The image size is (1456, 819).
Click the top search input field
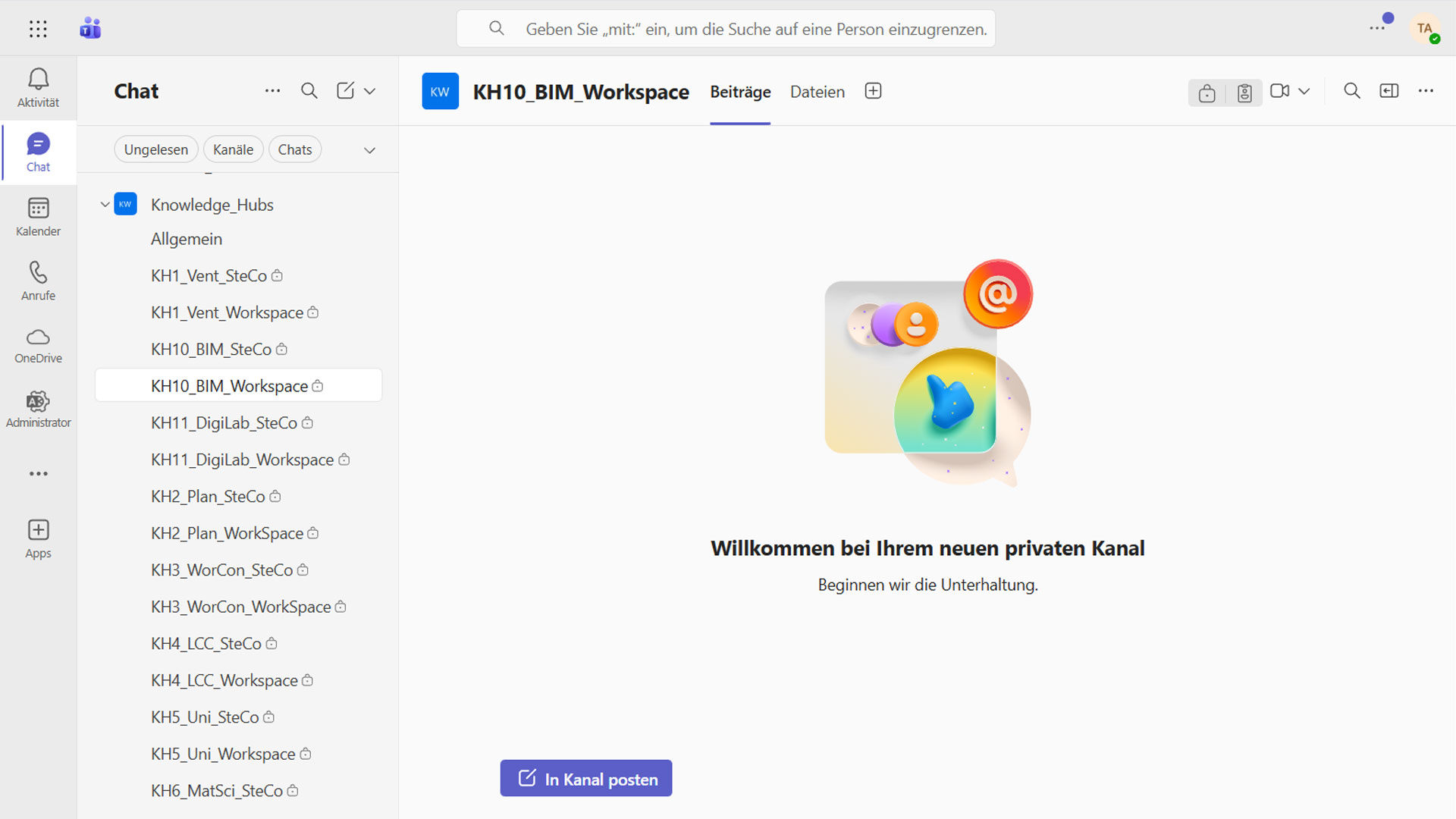point(755,29)
